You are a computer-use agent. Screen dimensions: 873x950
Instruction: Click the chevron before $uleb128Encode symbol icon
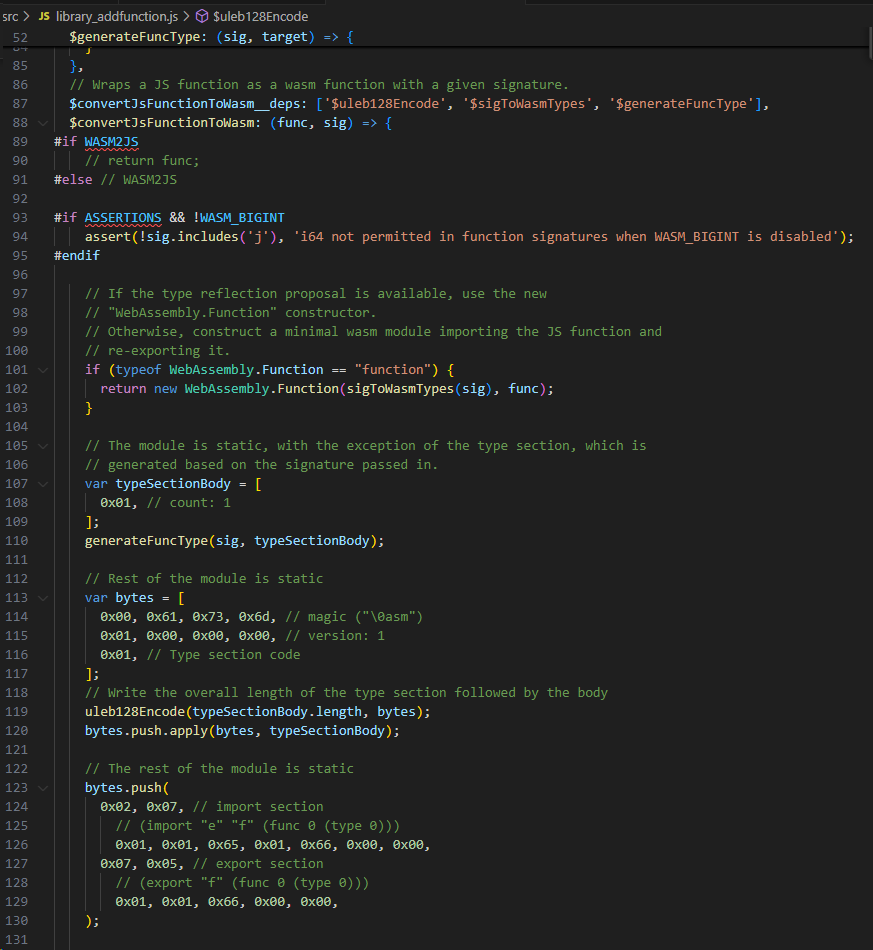pyautogui.click(x=187, y=16)
